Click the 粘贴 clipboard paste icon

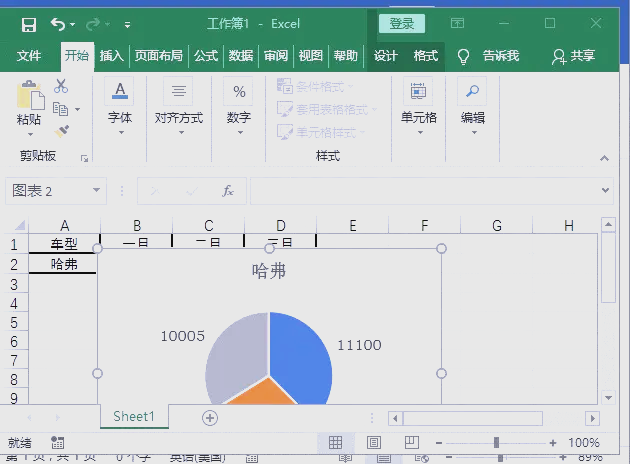click(30, 95)
